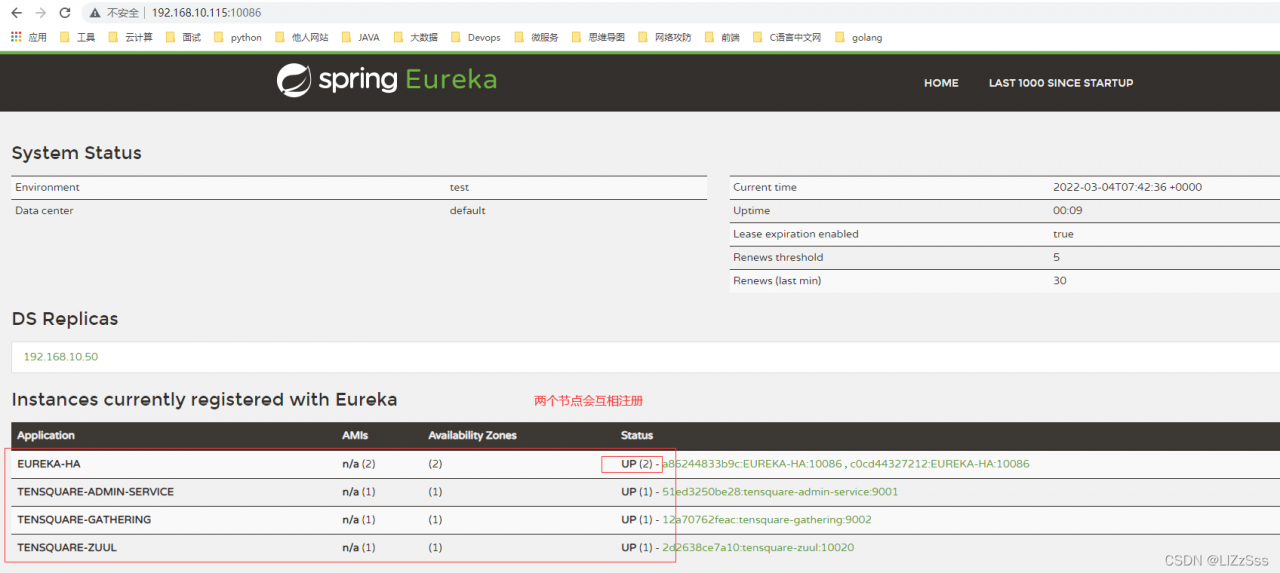The height and width of the screenshot is (573, 1280).
Task: Click the not-secure warning icon
Action: tap(94, 13)
